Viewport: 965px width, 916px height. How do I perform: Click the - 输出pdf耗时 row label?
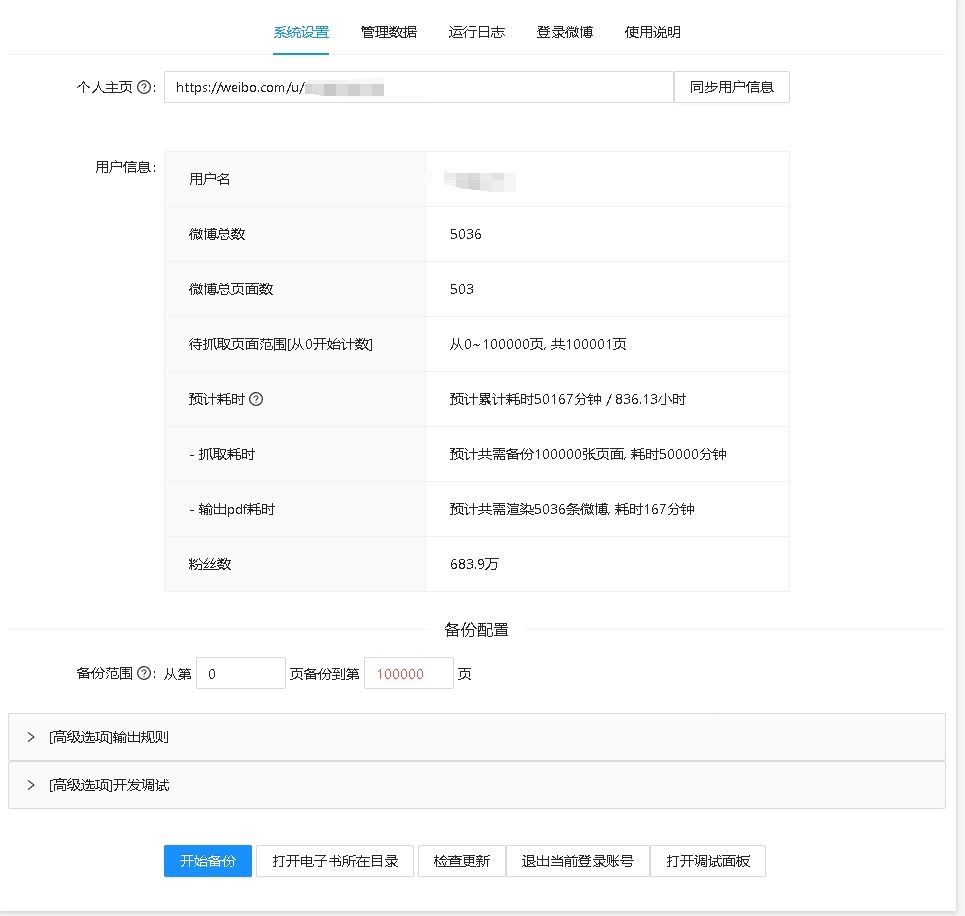pos(231,509)
